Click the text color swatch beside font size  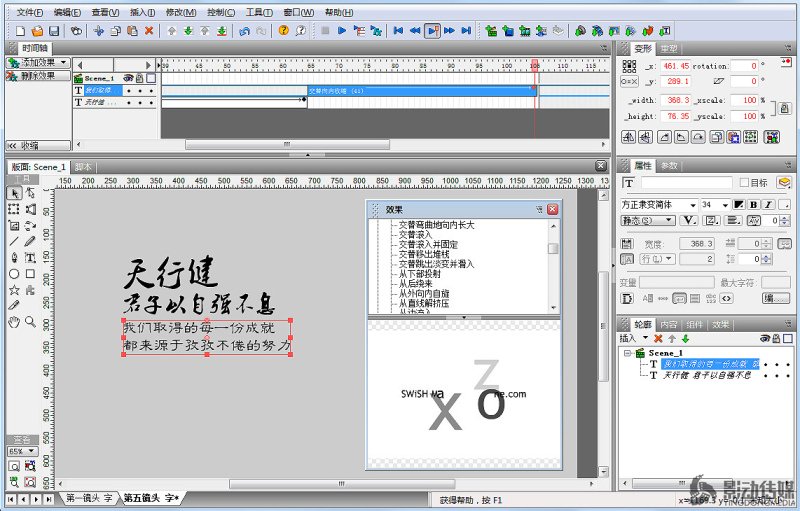(x=739, y=205)
